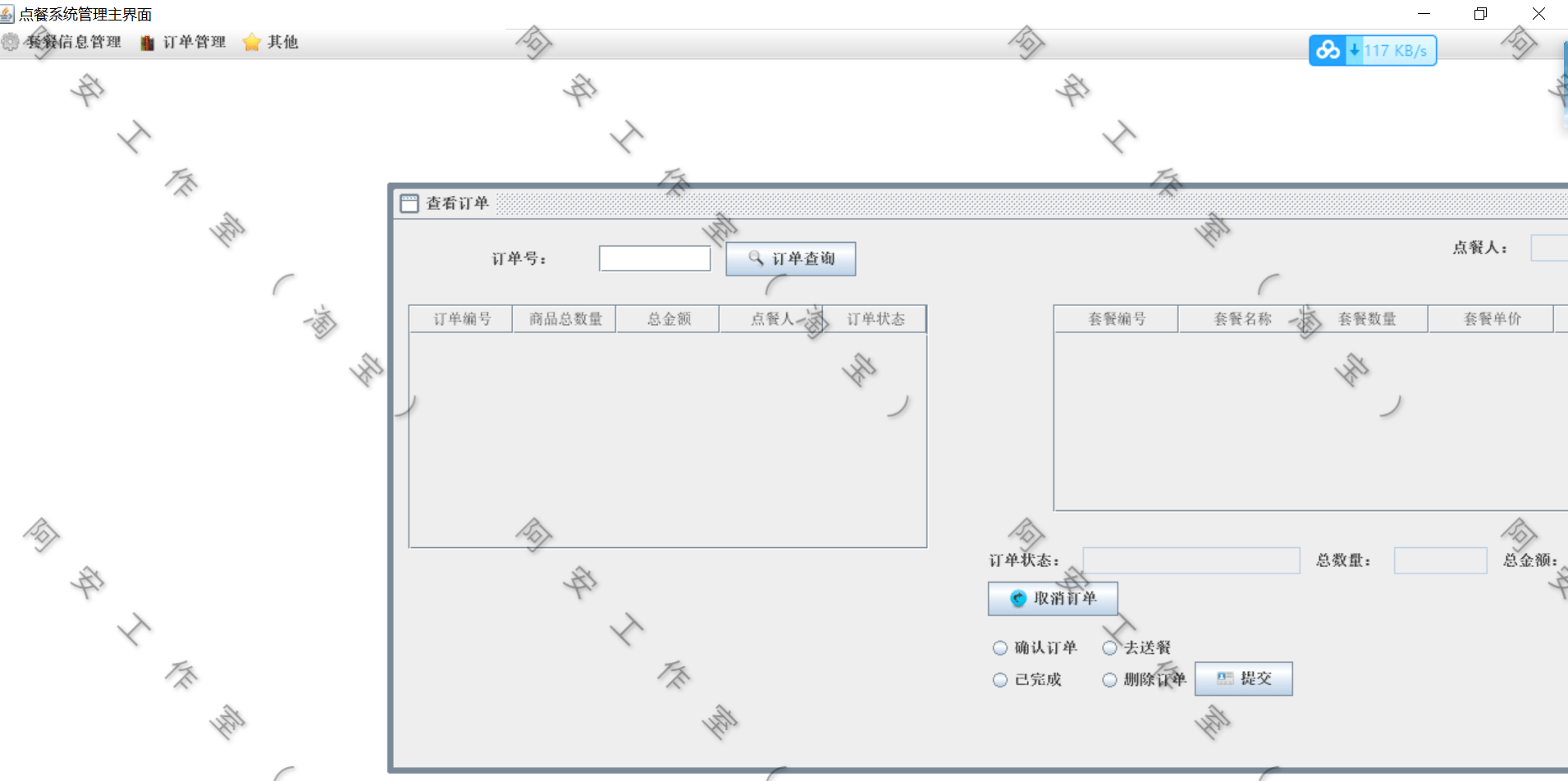Click the star icon beside 其他
Screen dimensions: 1568x781
(x=252, y=42)
